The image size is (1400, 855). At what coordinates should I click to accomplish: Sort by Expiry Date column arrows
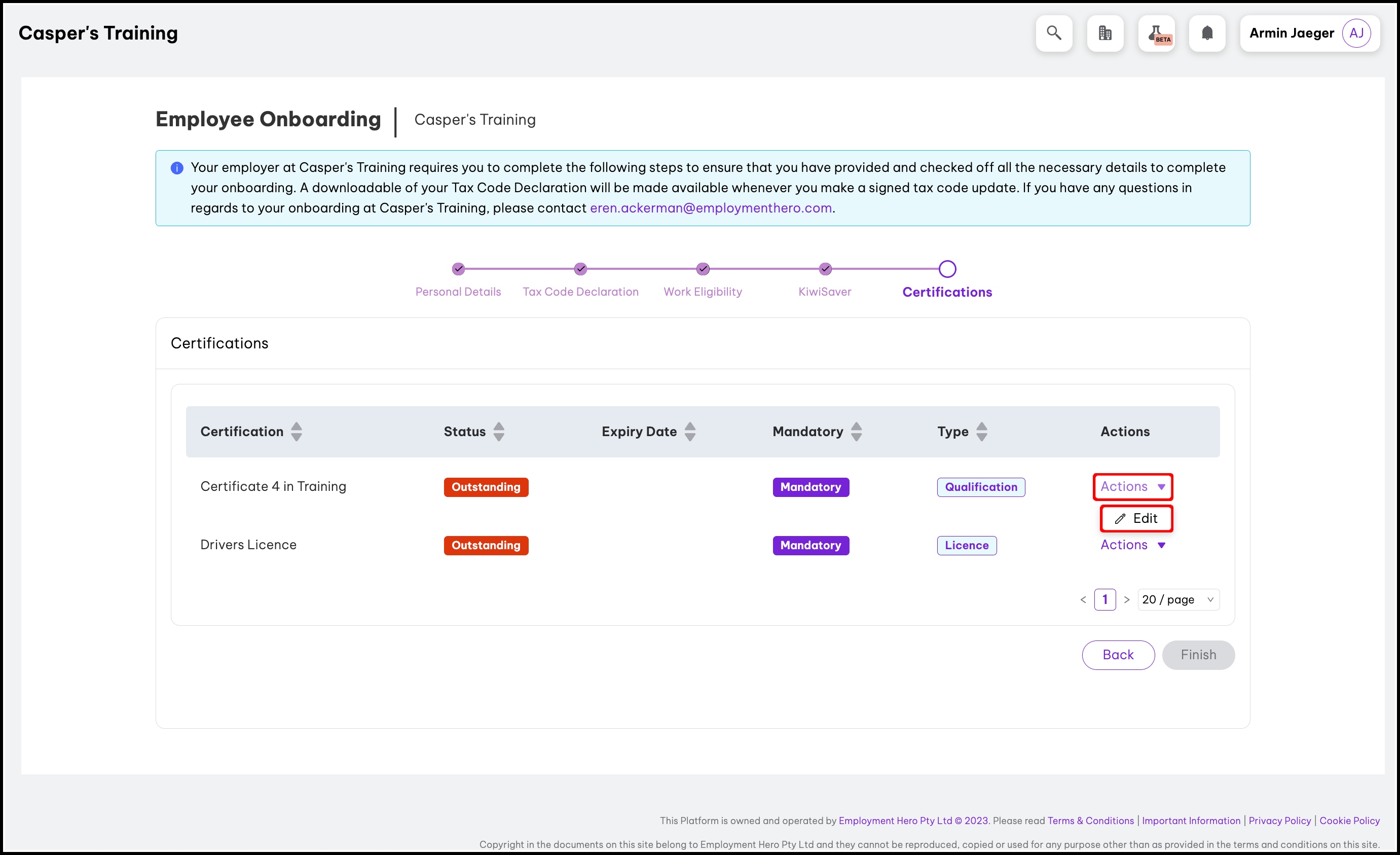690,432
